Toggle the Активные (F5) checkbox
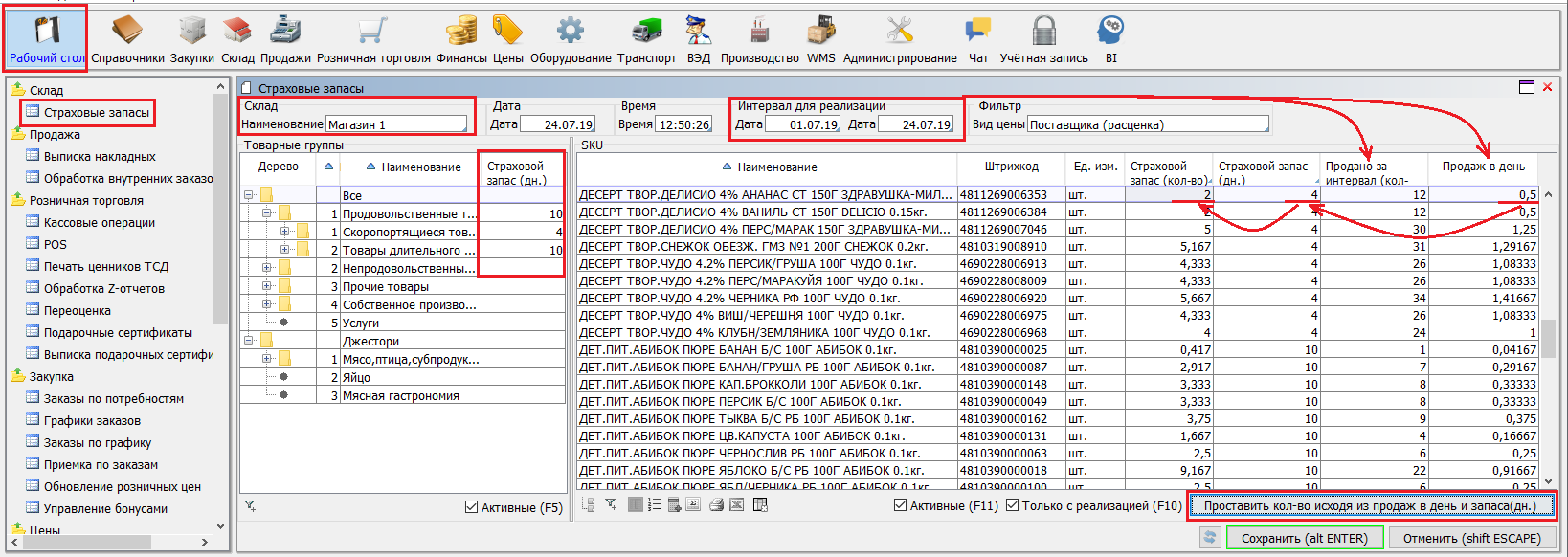The width and height of the screenshot is (1568, 557). pos(471,507)
